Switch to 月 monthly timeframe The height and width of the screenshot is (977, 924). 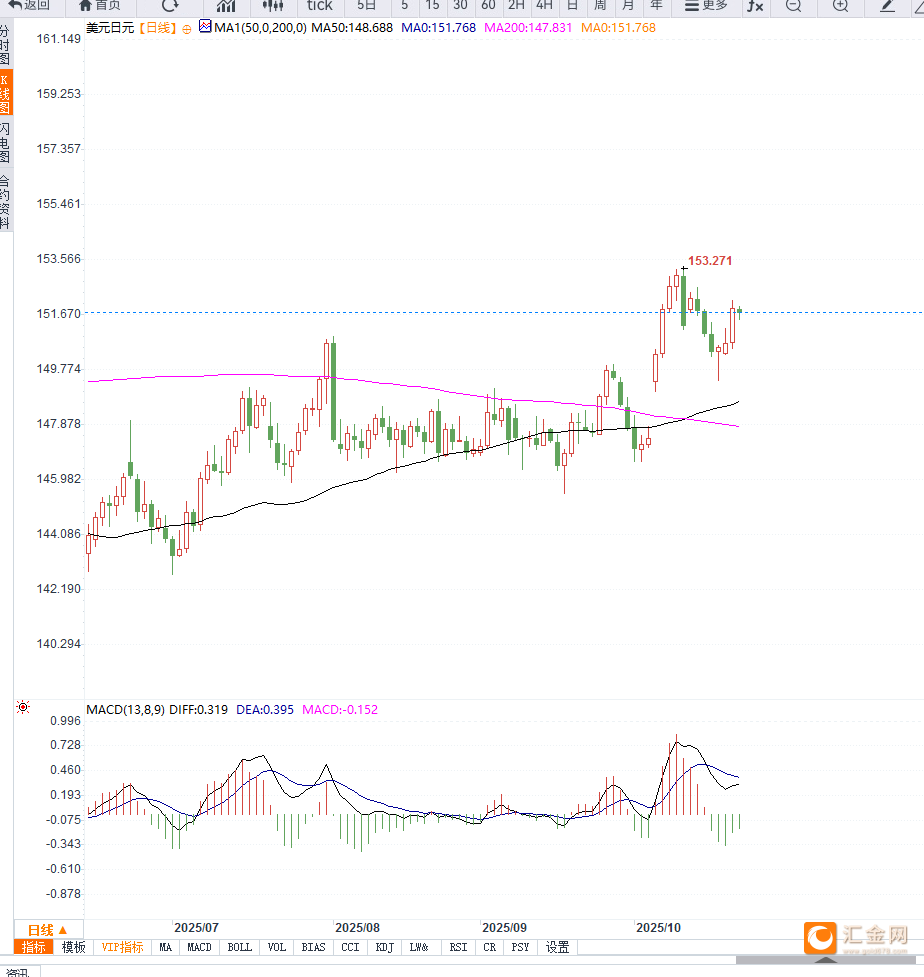(x=628, y=6)
